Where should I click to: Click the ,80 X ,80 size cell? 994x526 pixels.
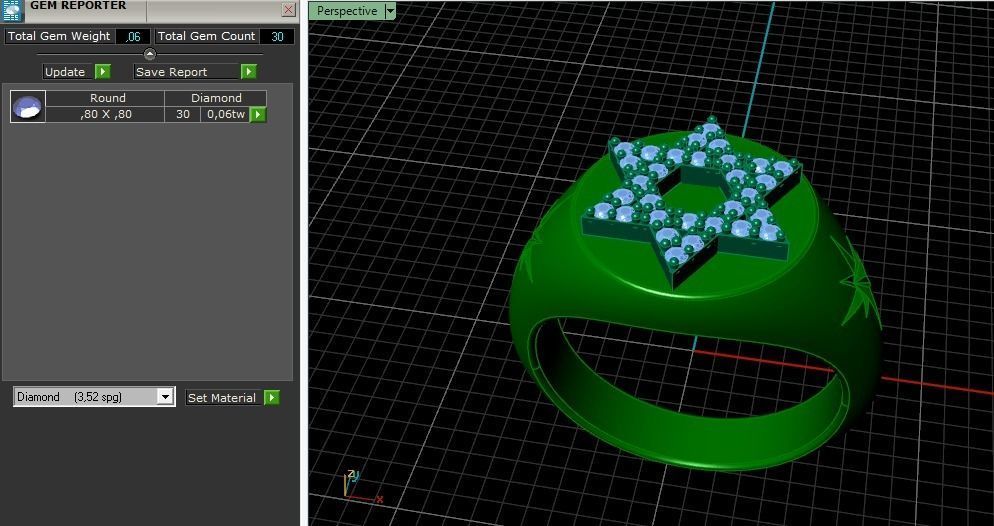pos(105,115)
